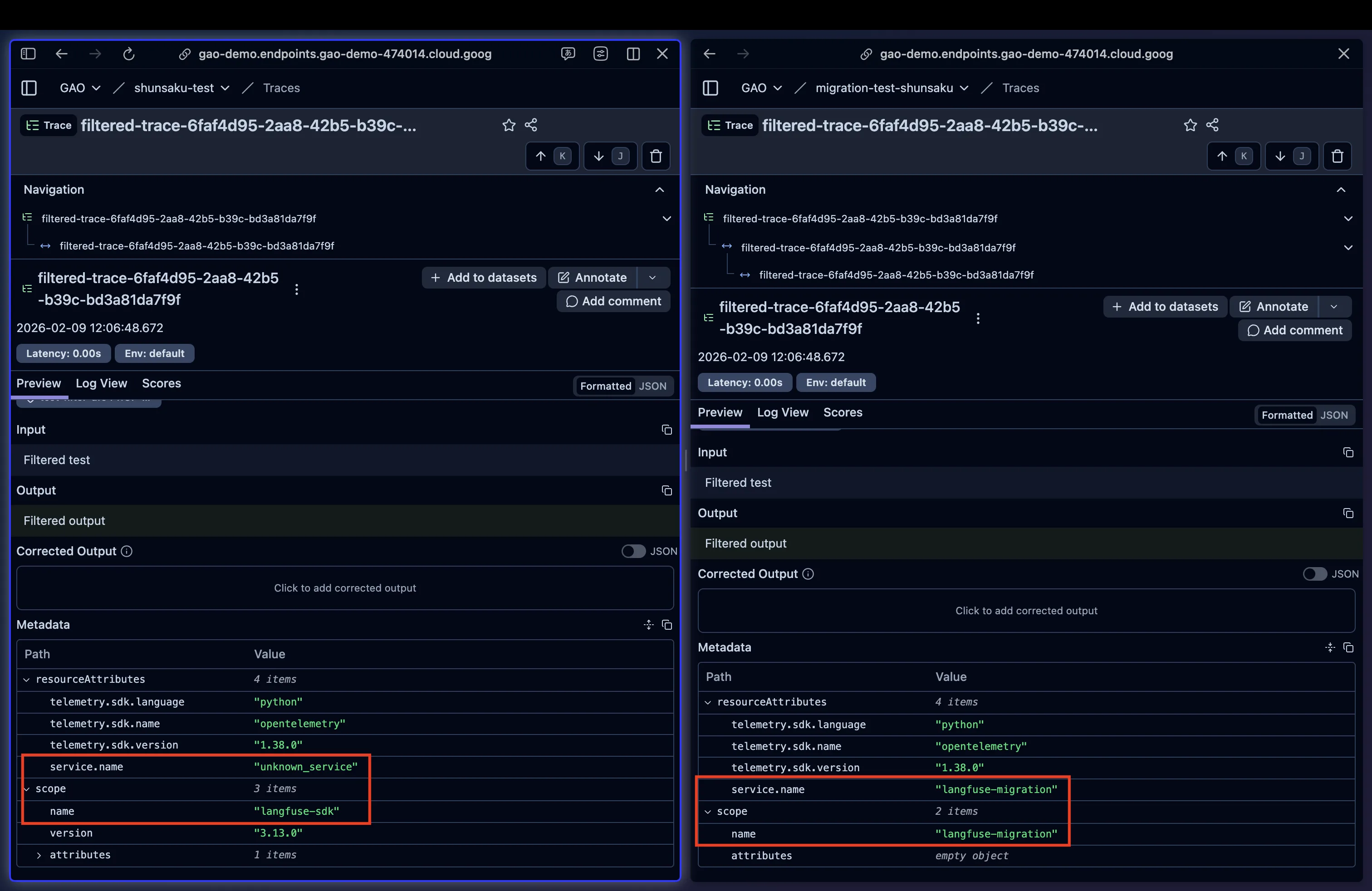
Task: Go to previous trace (K) in left window
Action: (x=552, y=156)
